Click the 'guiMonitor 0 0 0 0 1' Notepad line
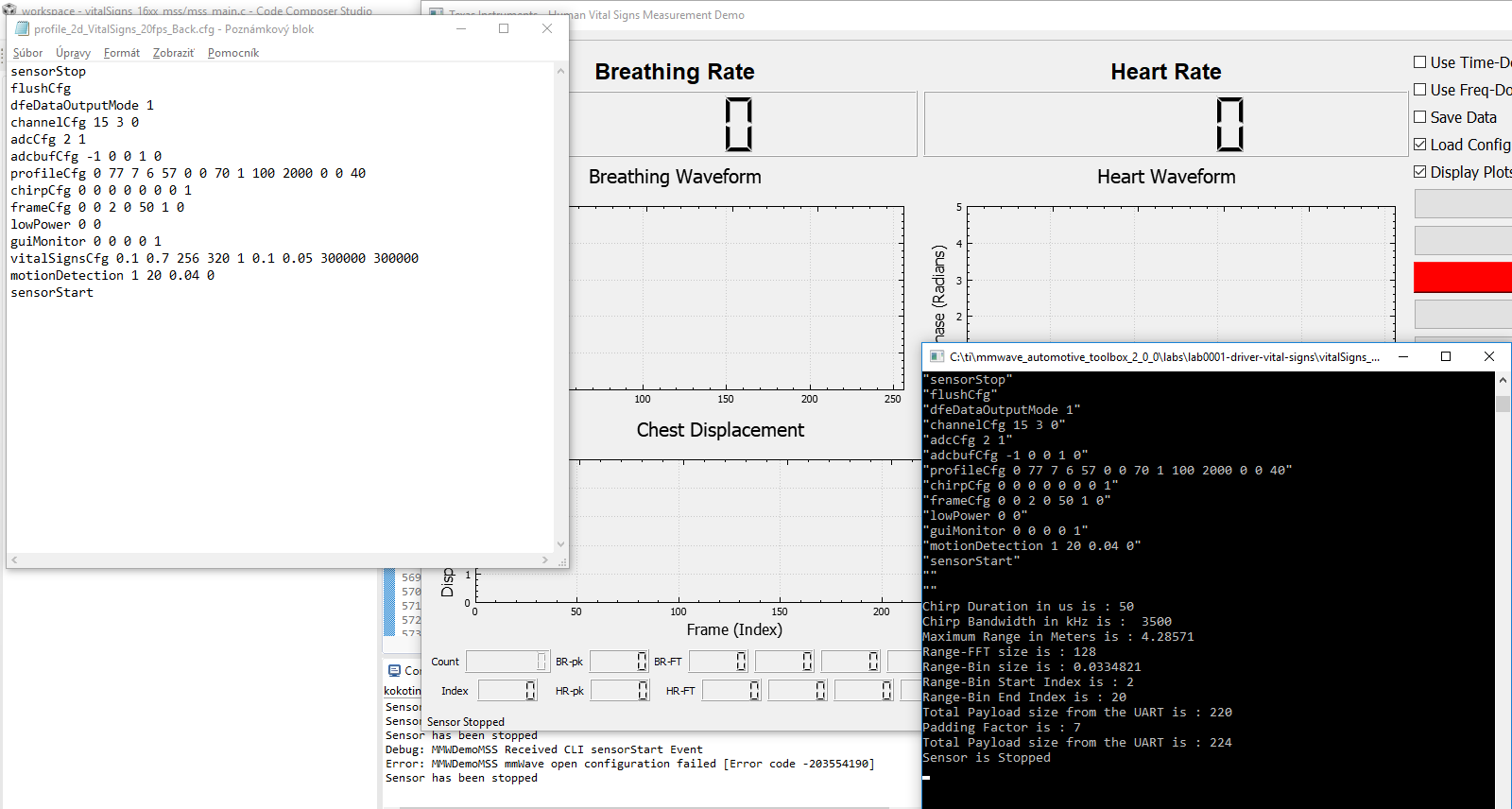 86,241
